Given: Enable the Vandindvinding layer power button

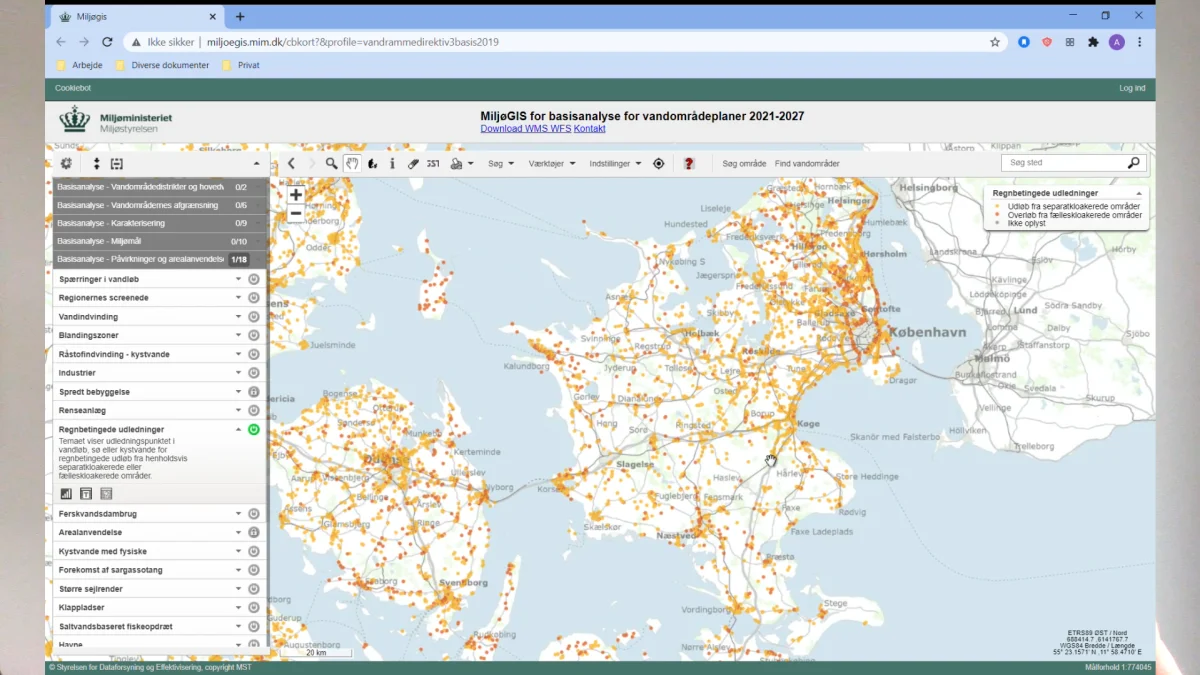Looking at the screenshot, I should [254, 316].
